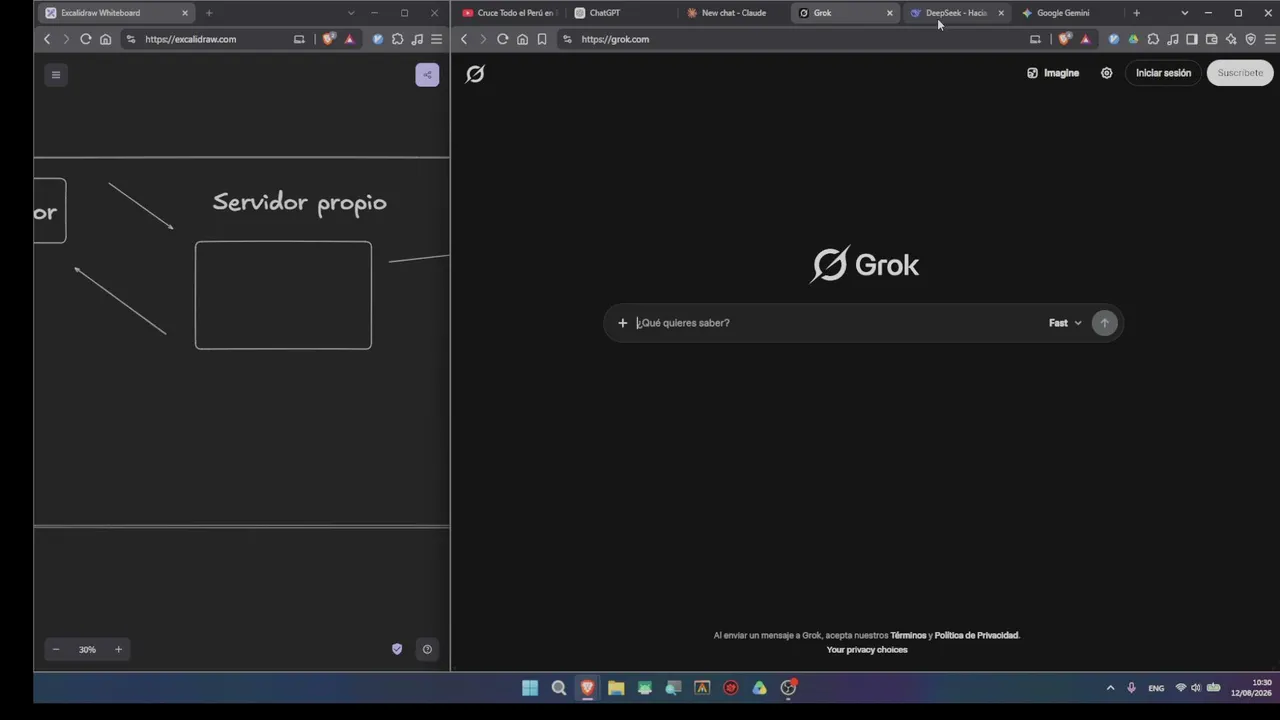Close the DeepSeek browser tab
The image size is (1280, 720).
(x=1001, y=13)
